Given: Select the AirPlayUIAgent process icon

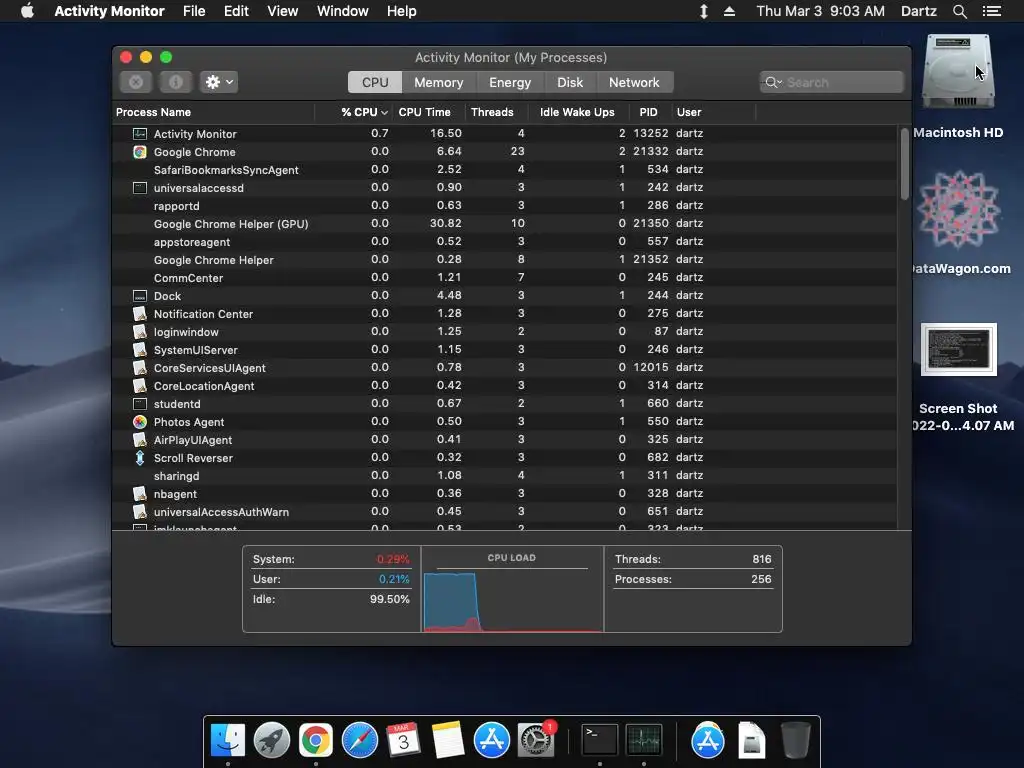Looking at the screenshot, I should tap(140, 440).
